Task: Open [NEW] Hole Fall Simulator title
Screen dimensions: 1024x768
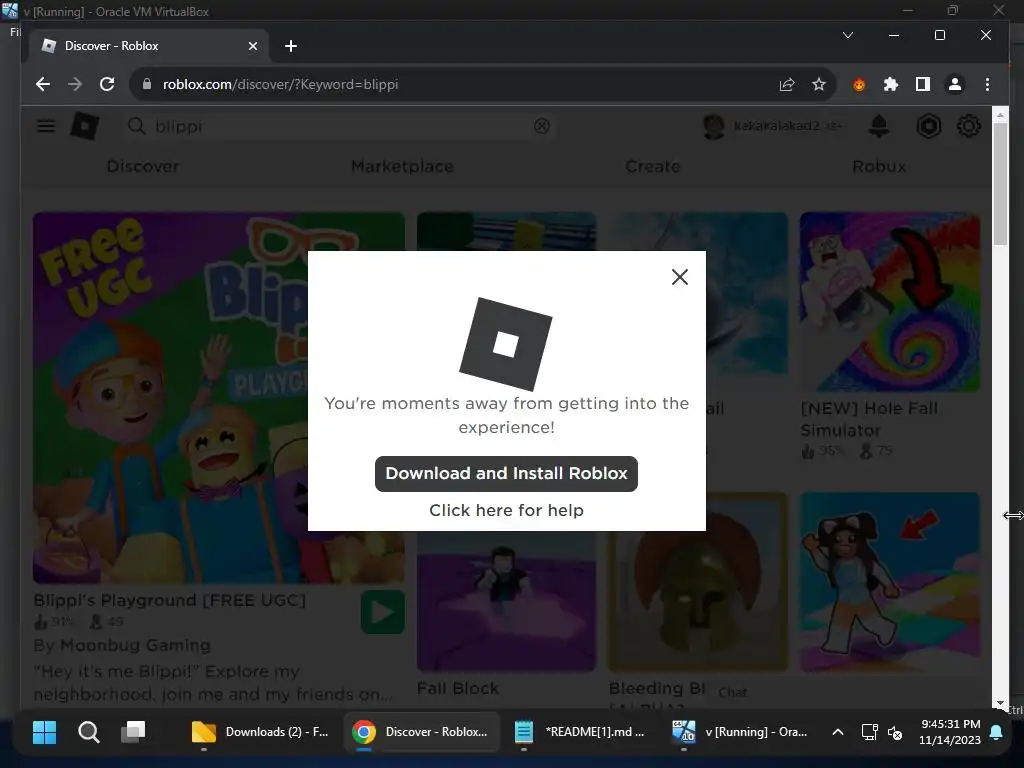Action: (x=869, y=419)
